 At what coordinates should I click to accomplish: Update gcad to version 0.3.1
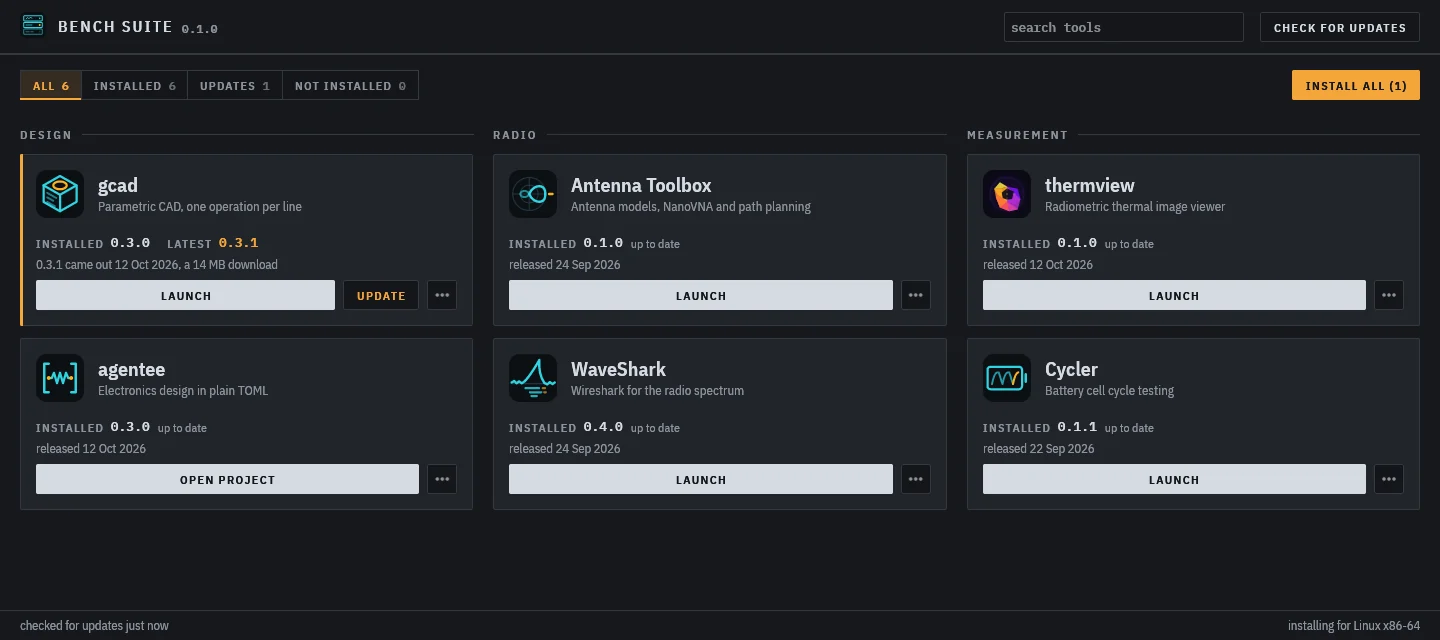[381, 295]
